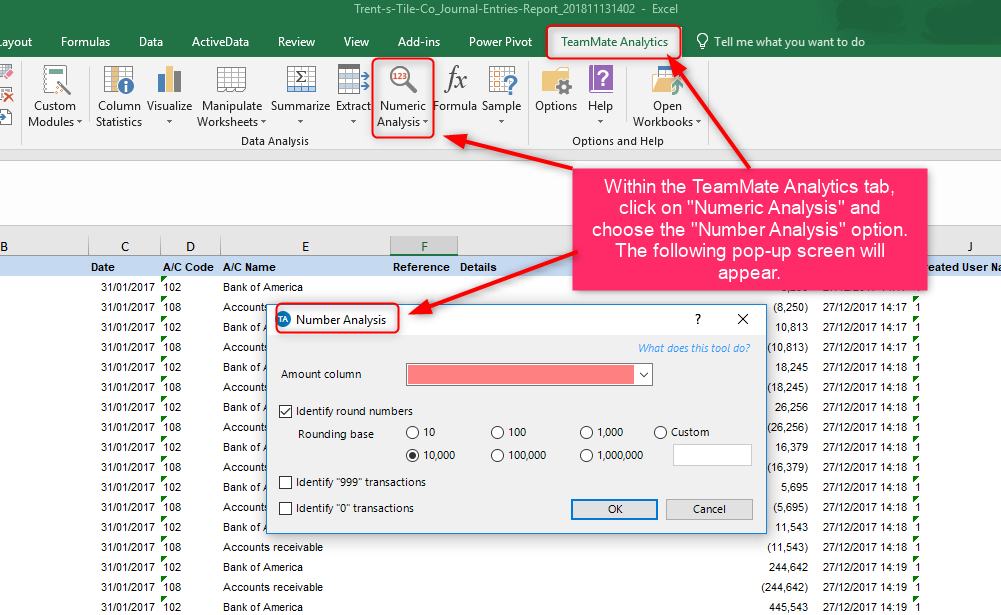1001x615 pixels.
Task: Select column C header
Action: [x=124, y=247]
